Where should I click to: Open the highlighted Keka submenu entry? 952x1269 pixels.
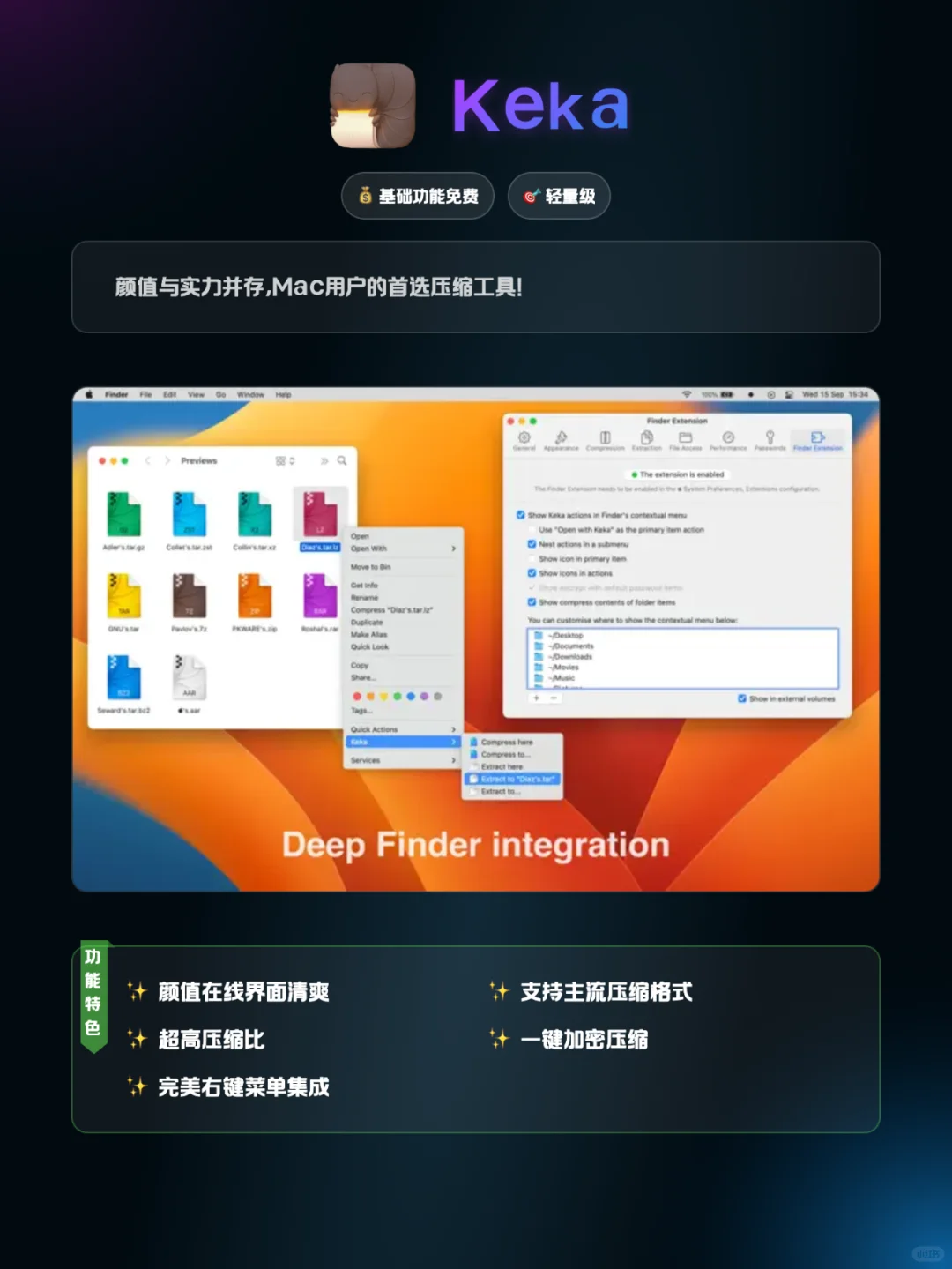point(403,742)
